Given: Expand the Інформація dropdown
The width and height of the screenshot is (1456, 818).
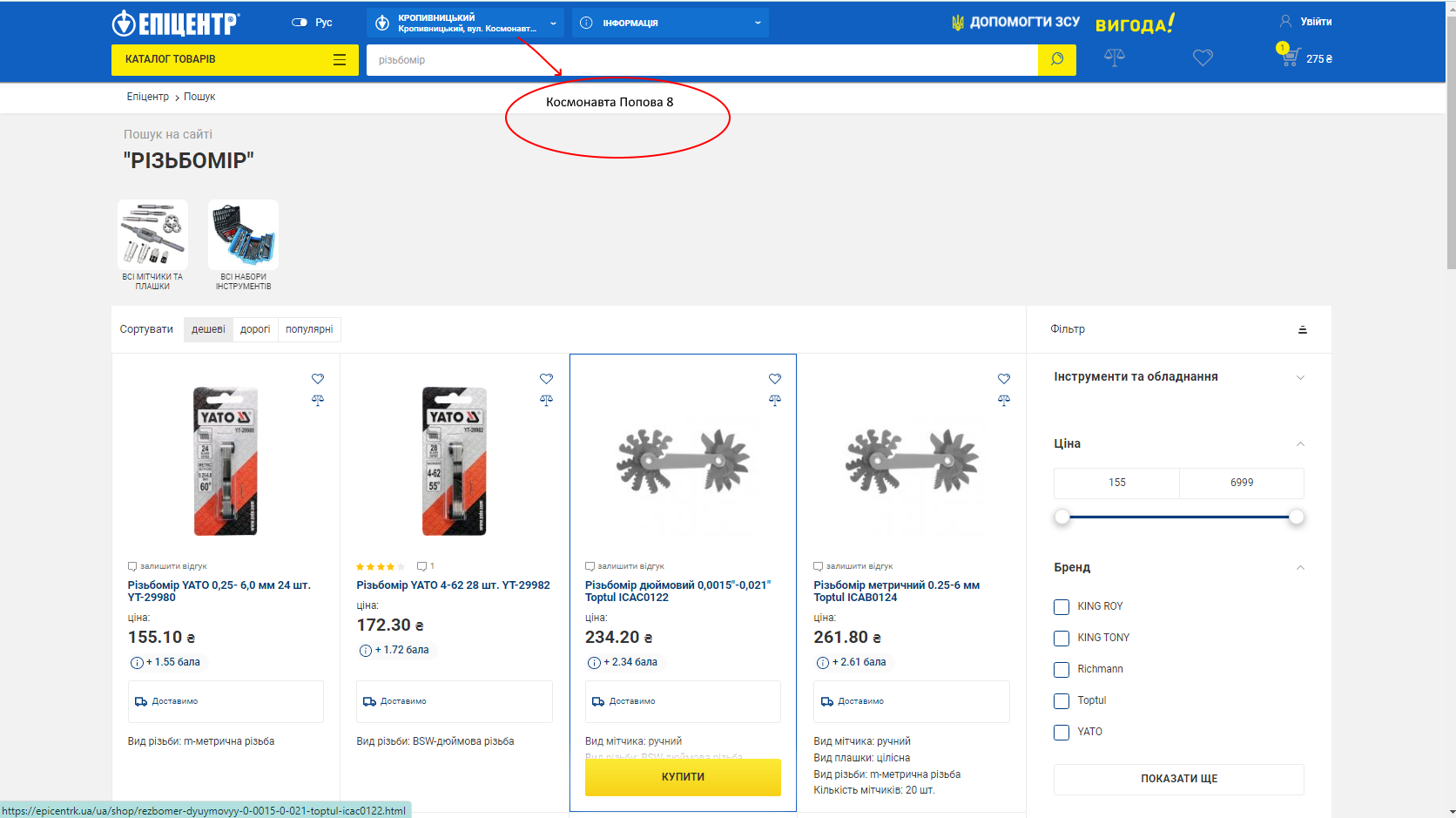Looking at the screenshot, I should point(671,23).
